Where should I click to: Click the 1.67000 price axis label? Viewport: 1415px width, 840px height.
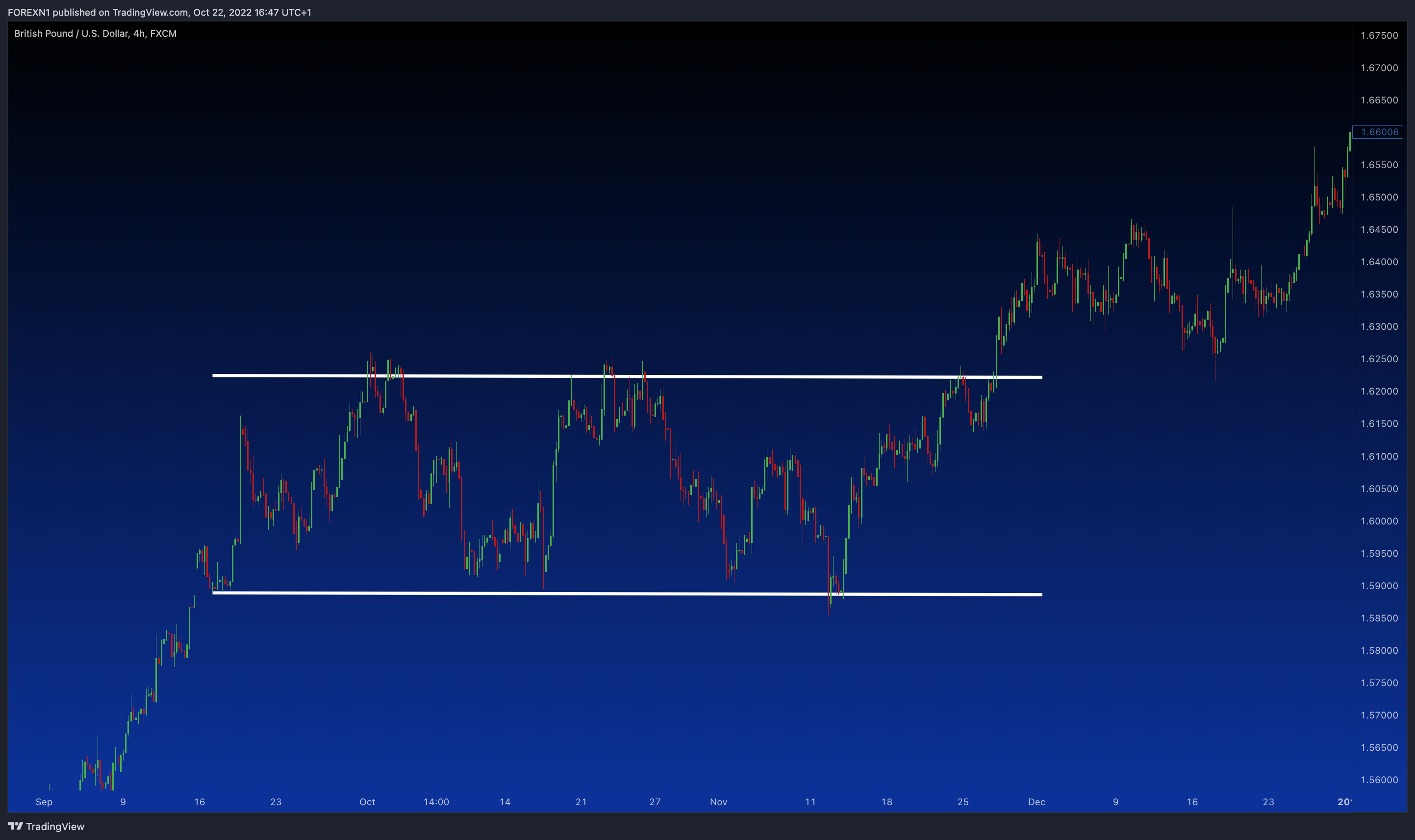click(1379, 67)
